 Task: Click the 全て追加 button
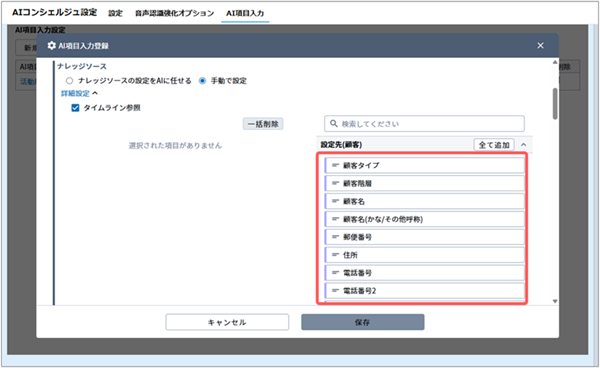[x=494, y=145]
